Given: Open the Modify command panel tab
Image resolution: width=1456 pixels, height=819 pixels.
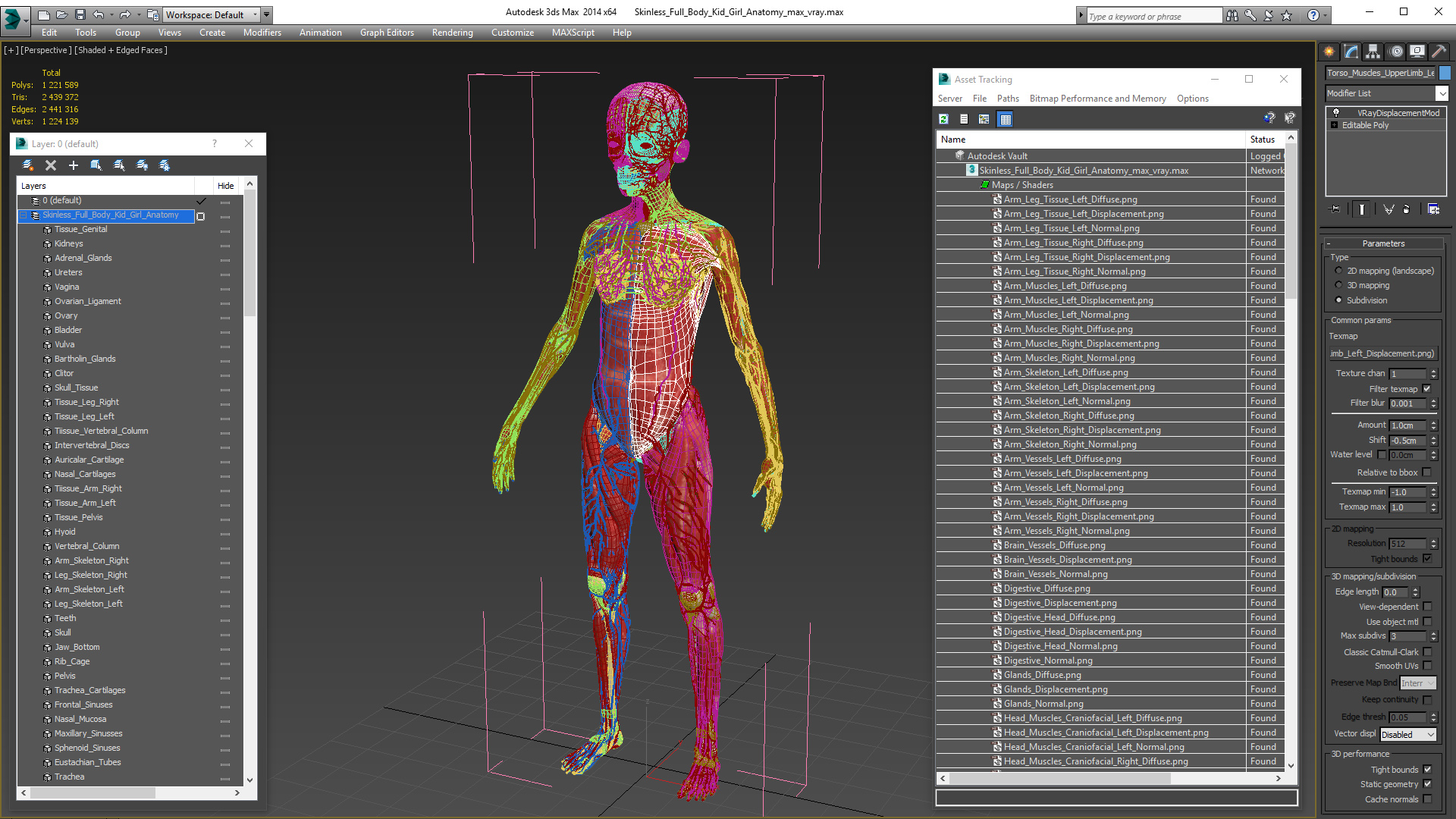Looking at the screenshot, I should 1351,52.
